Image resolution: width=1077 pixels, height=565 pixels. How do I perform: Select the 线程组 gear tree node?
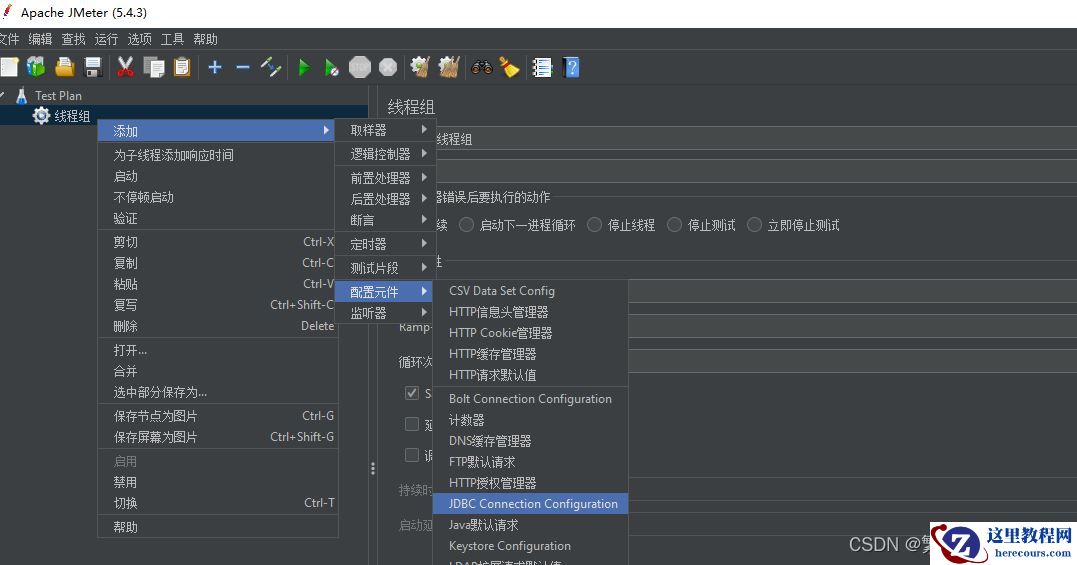62,115
